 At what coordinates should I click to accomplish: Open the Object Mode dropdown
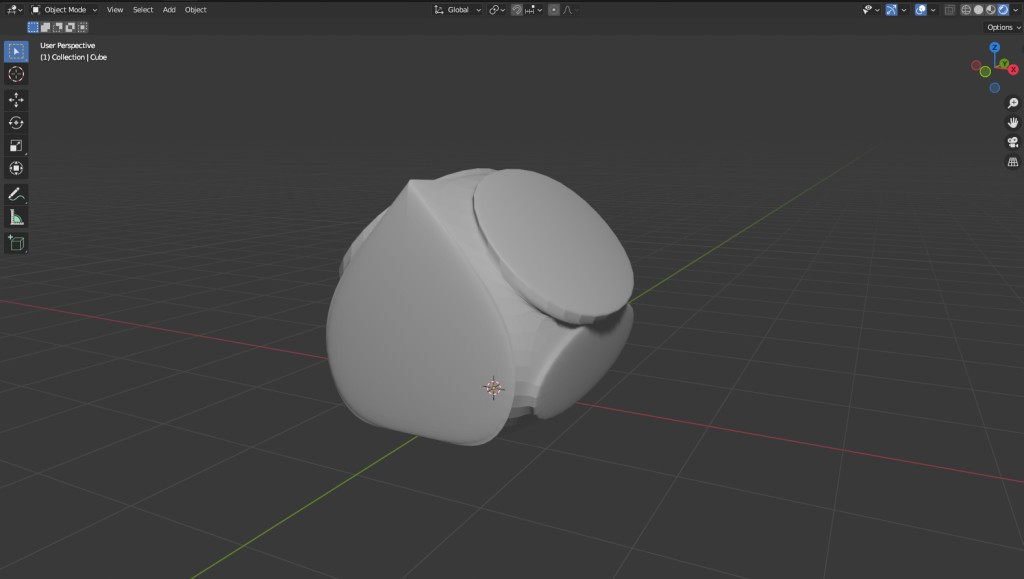click(x=64, y=10)
